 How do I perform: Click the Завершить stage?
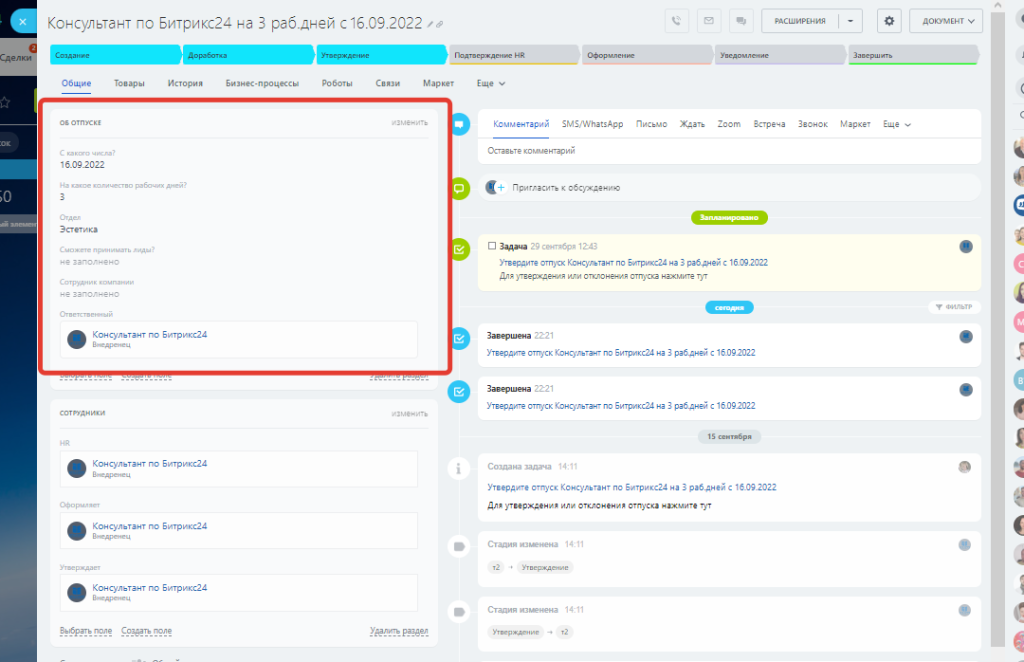913,55
